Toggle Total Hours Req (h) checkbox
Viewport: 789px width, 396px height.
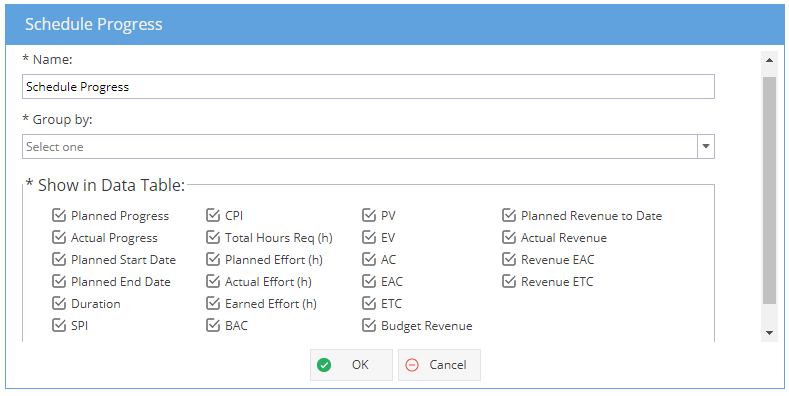coord(213,237)
